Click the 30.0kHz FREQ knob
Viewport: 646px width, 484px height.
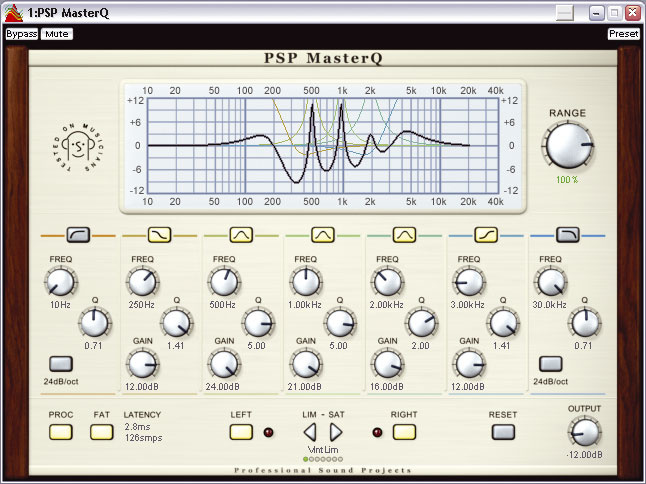[x=550, y=282]
